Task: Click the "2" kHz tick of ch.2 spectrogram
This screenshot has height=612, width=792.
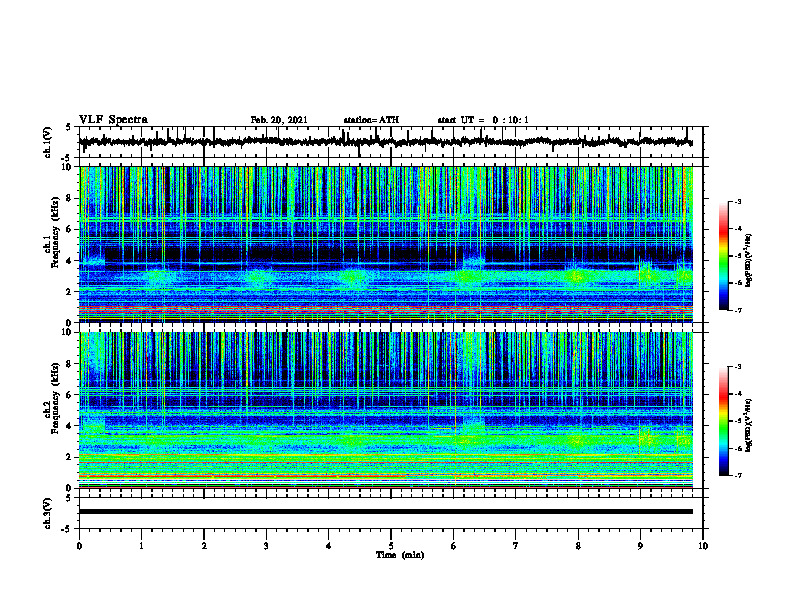Action: click(70, 457)
